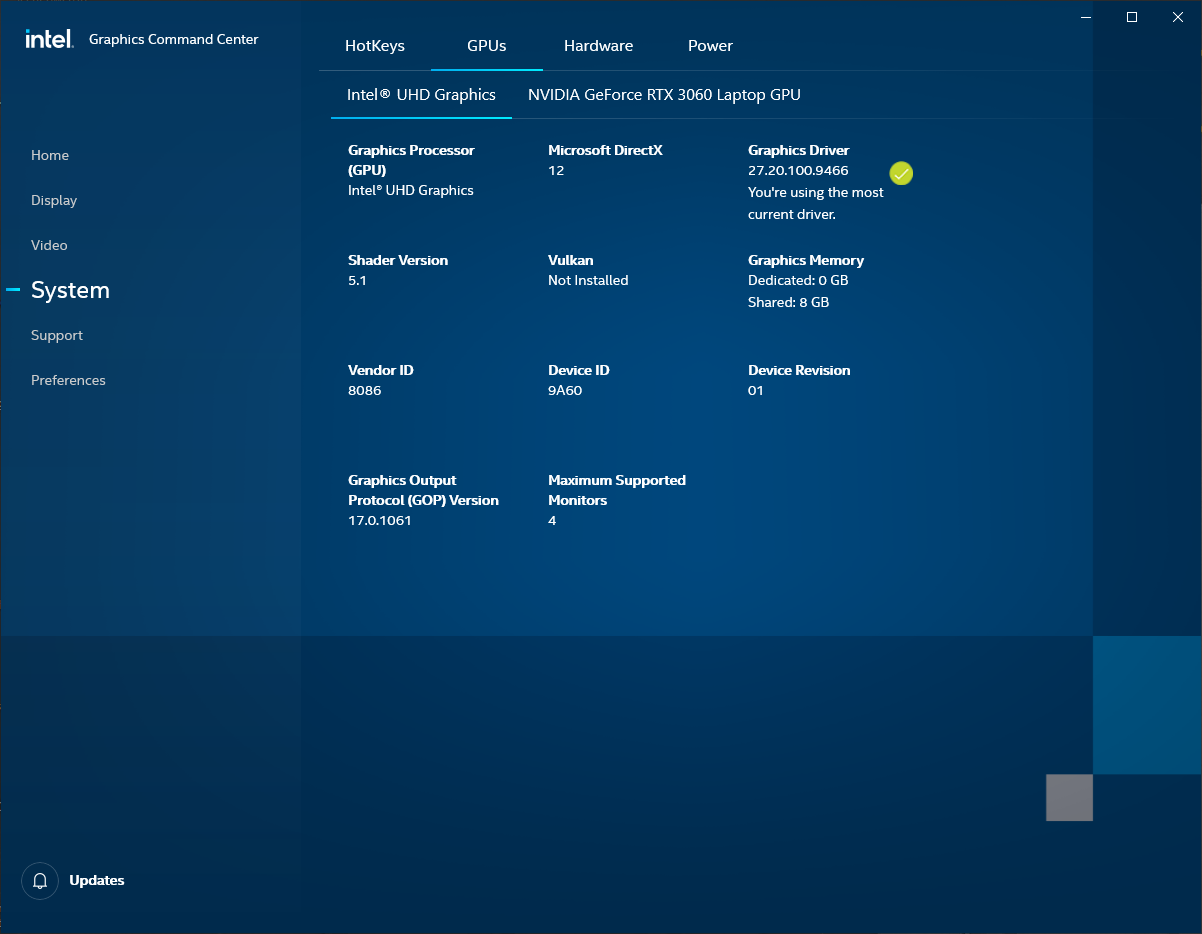
Task: Click driver version 27.20.100.9466
Action: pos(798,171)
